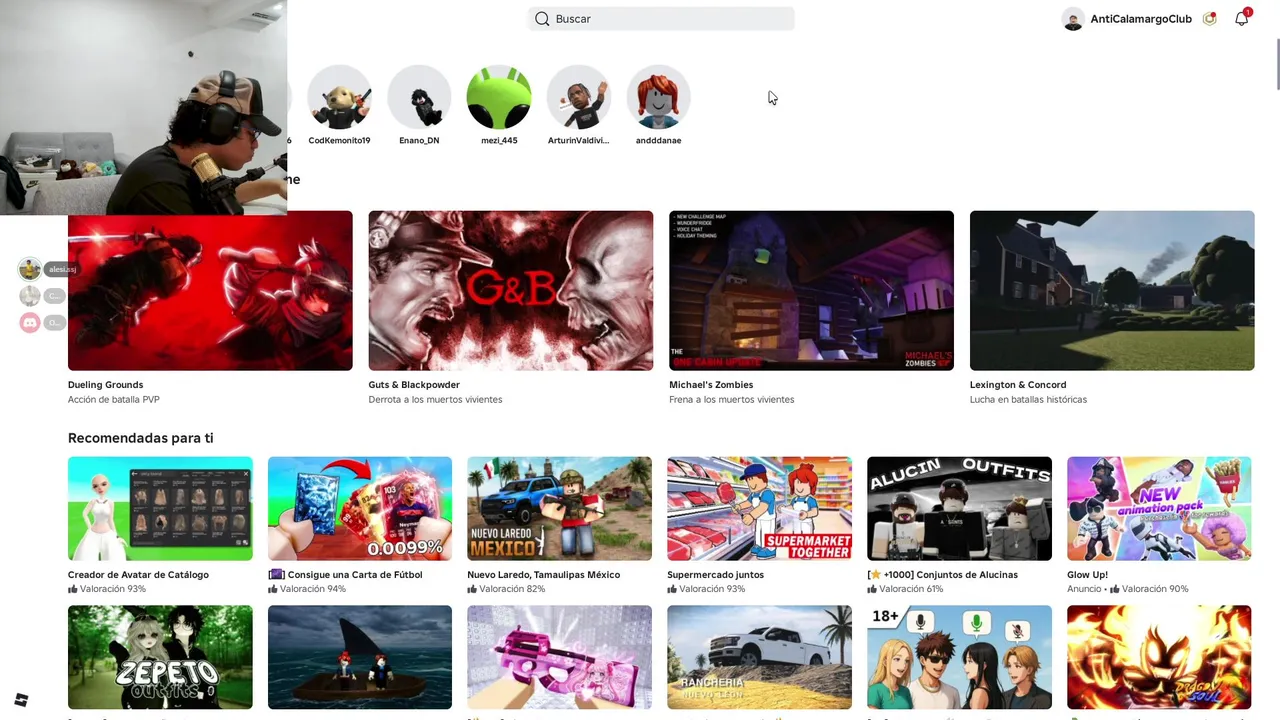Screen dimensions: 1280x720
Task: Click the Lexington & Concord title
Action: pyautogui.click(x=1018, y=385)
